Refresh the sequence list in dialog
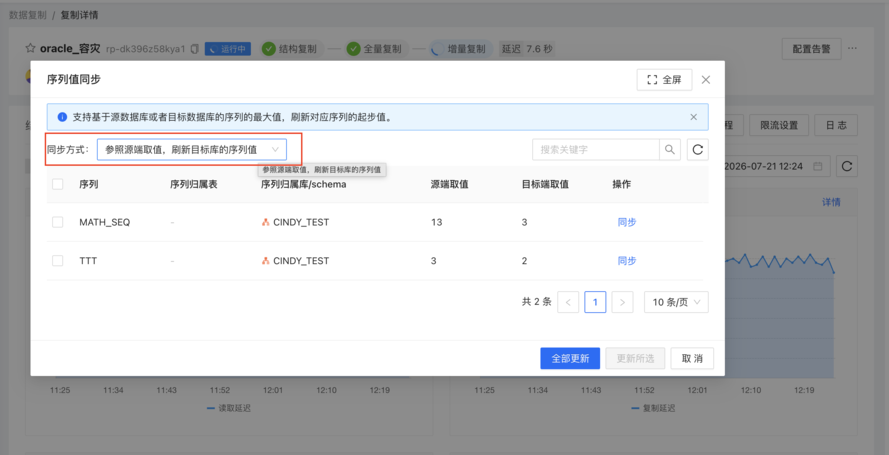 (698, 150)
